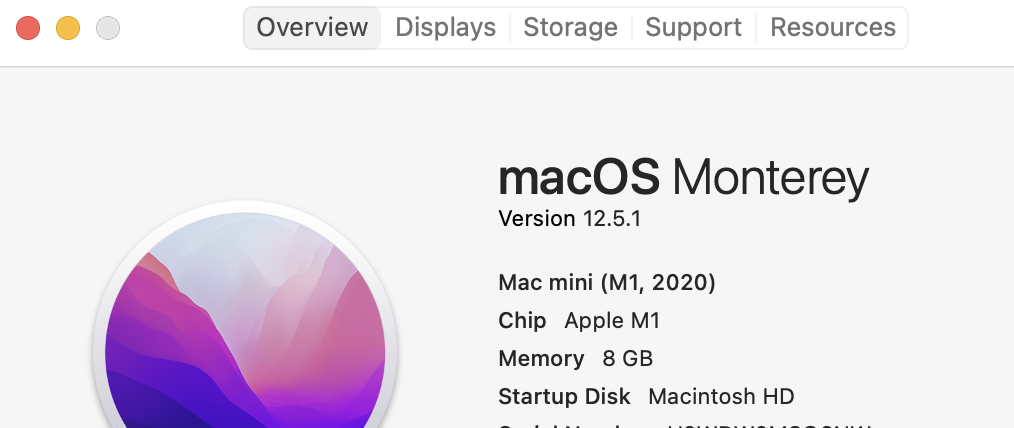Screen dimensions: 1014x428
Task: Select the Mac mini (M1, 2020) model text
Action: click(x=606, y=283)
